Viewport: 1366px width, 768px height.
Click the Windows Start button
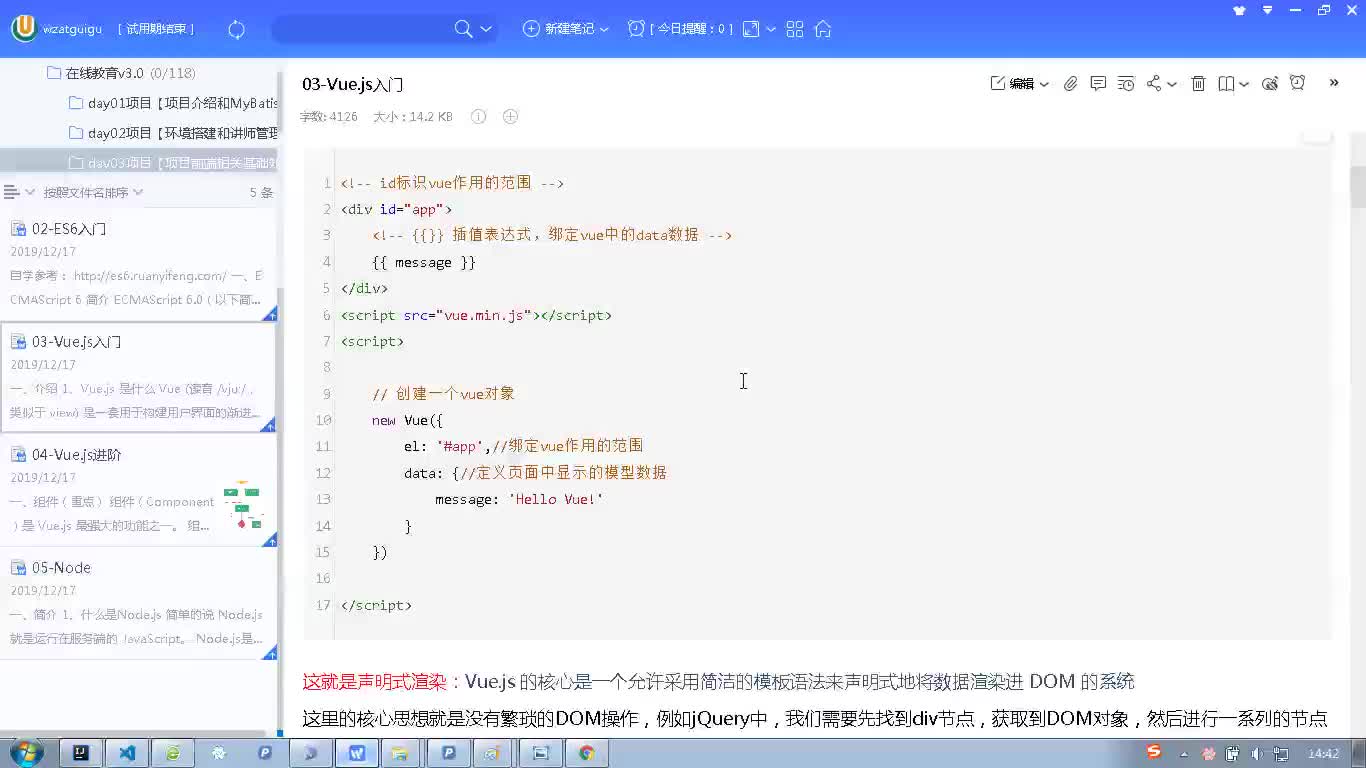click(x=24, y=753)
